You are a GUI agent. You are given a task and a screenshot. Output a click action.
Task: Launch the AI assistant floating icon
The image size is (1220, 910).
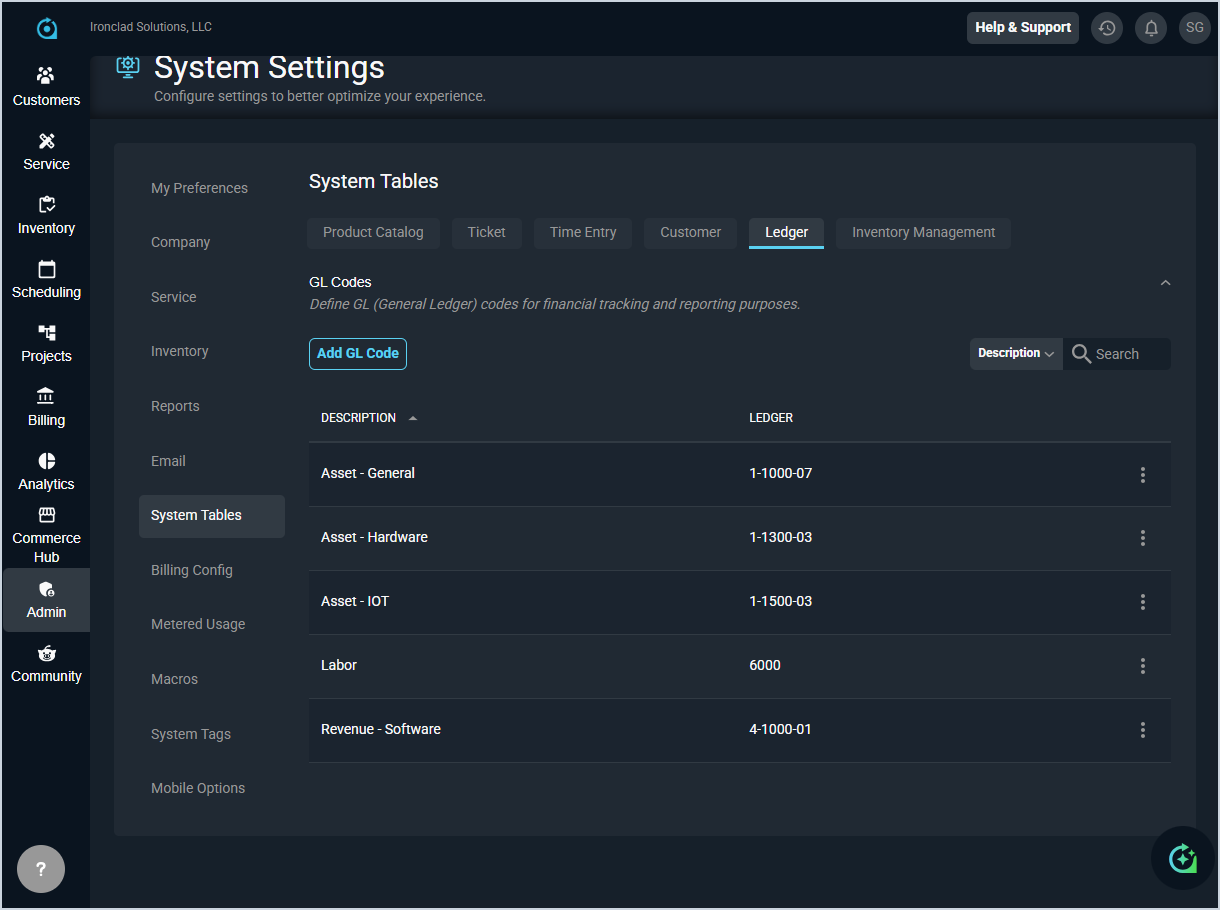pos(1182,858)
